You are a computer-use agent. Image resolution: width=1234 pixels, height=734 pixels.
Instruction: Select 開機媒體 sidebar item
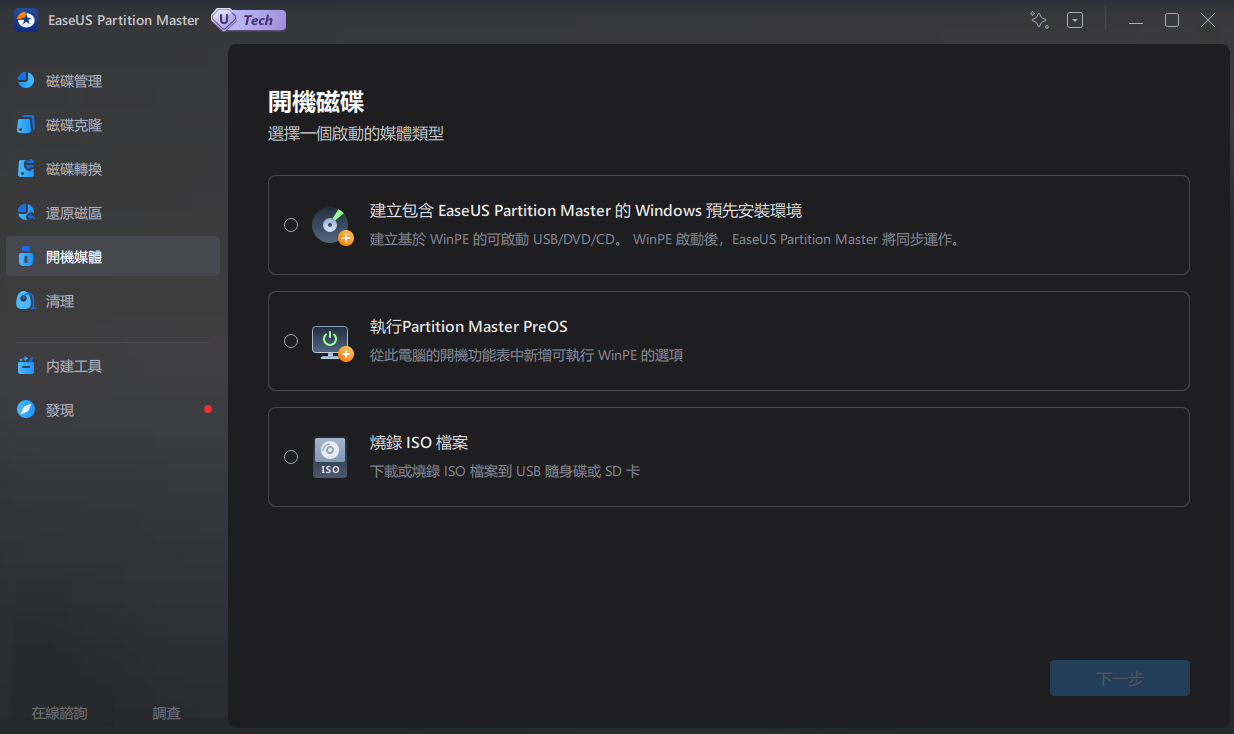click(x=113, y=256)
